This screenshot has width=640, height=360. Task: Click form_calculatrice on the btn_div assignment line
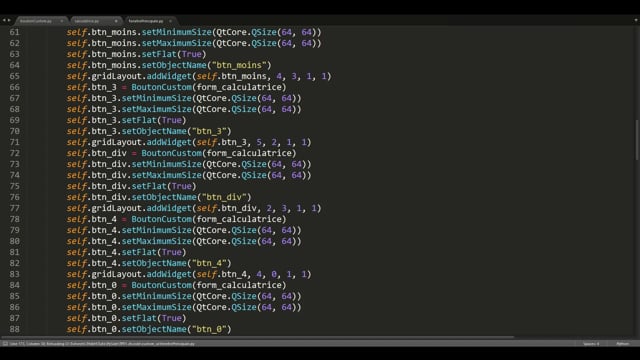(x=249, y=153)
